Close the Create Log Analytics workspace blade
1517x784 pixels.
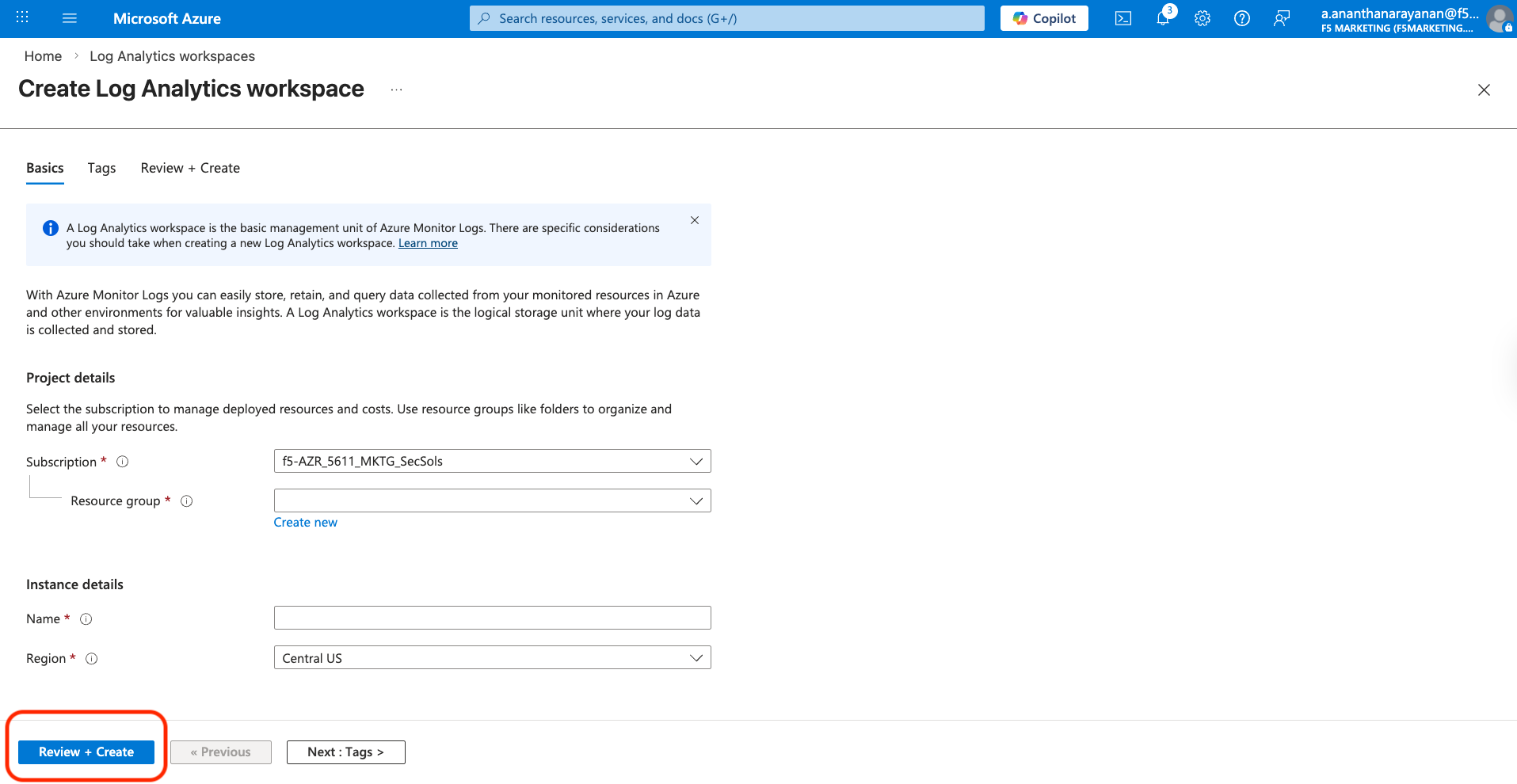pos(1484,90)
